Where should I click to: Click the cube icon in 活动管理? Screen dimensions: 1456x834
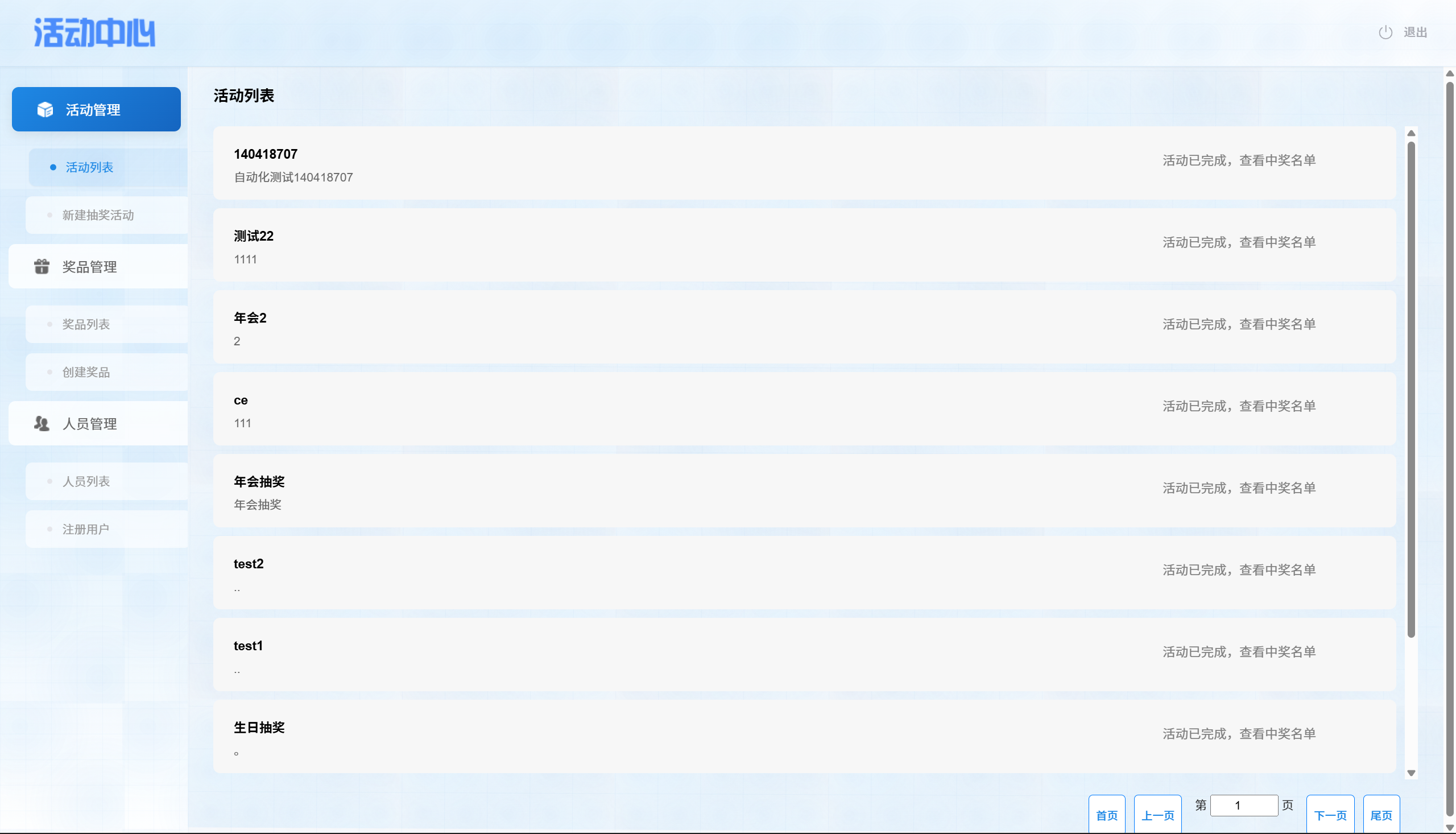(x=45, y=109)
